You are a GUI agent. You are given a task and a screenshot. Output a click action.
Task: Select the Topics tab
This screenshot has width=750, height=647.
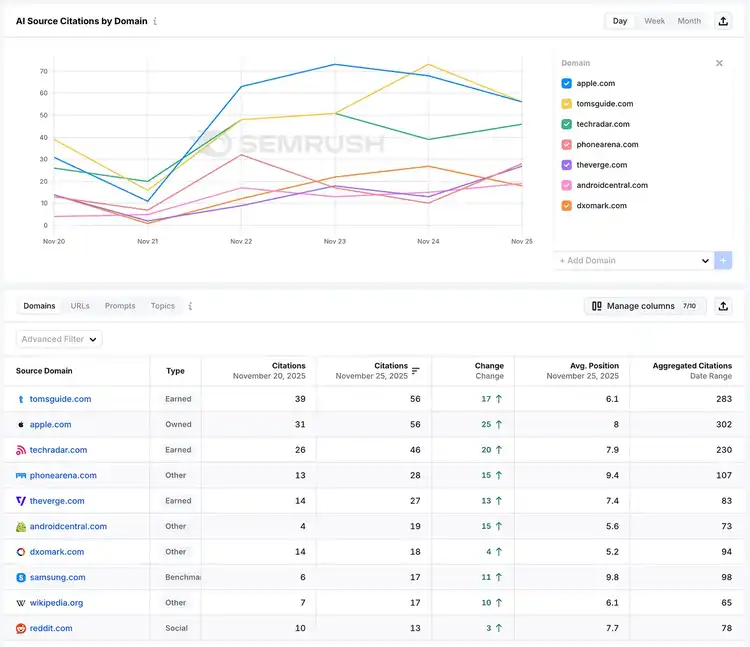[163, 306]
